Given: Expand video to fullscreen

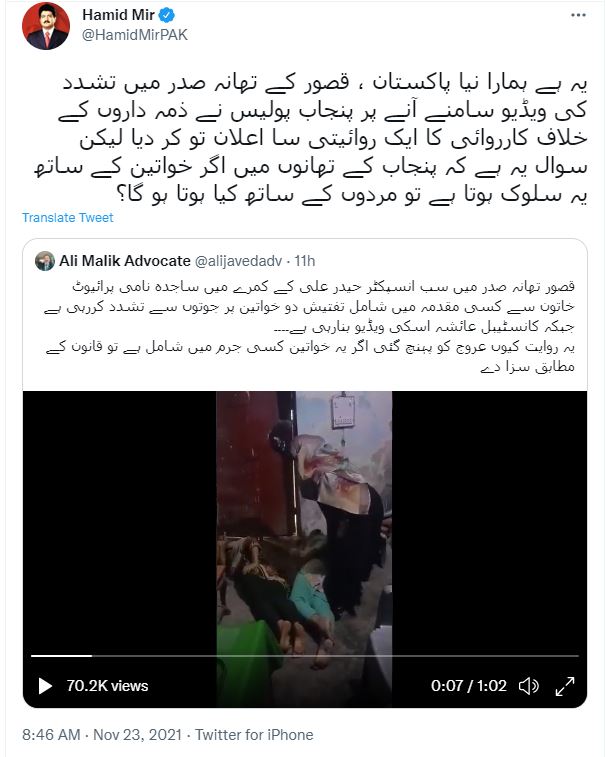Looking at the screenshot, I should coord(565,686).
